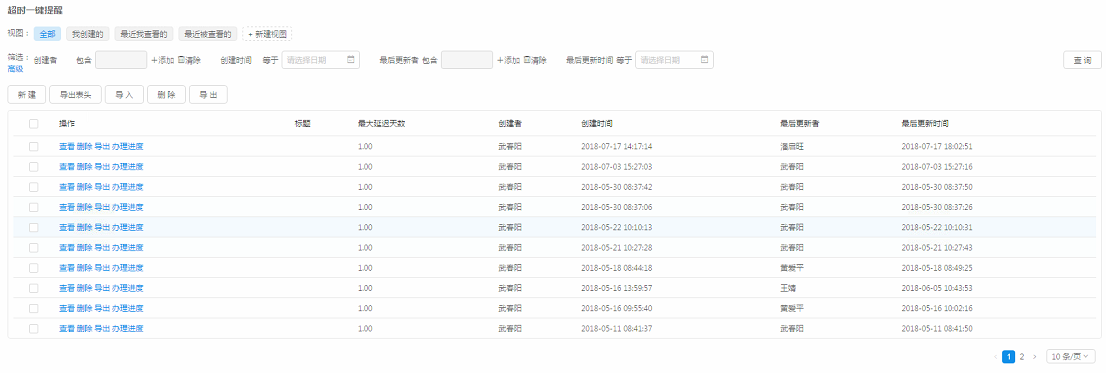Screen dimensions: 1106x373
Task: Click the + 新建视图 button
Action: 267,34
